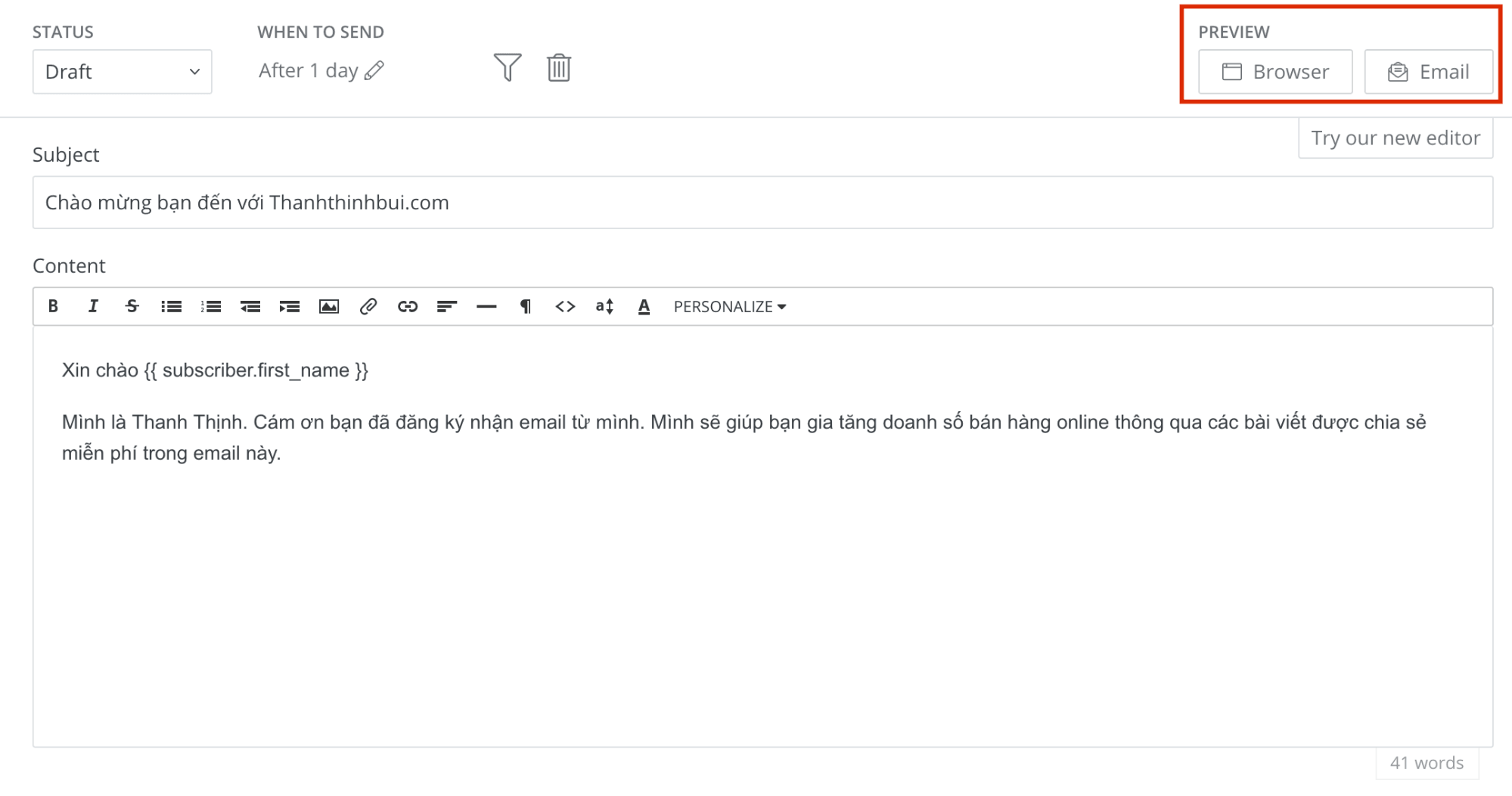Viewport: 1512px width, 796px height.
Task: Open the filter funnel icon
Action: coord(508,67)
